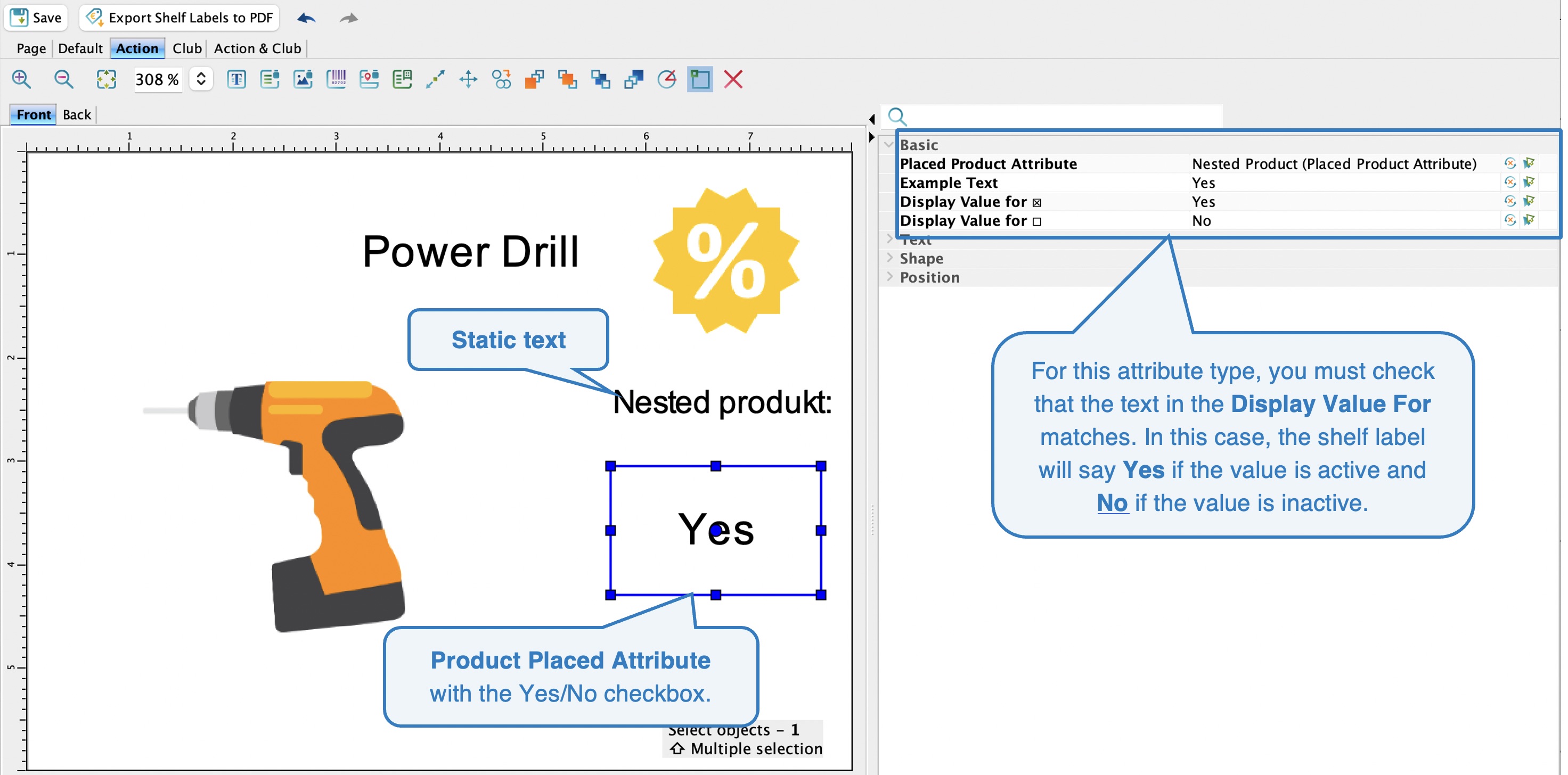
Task: Toggle the highlighted object frame icon
Action: point(700,79)
